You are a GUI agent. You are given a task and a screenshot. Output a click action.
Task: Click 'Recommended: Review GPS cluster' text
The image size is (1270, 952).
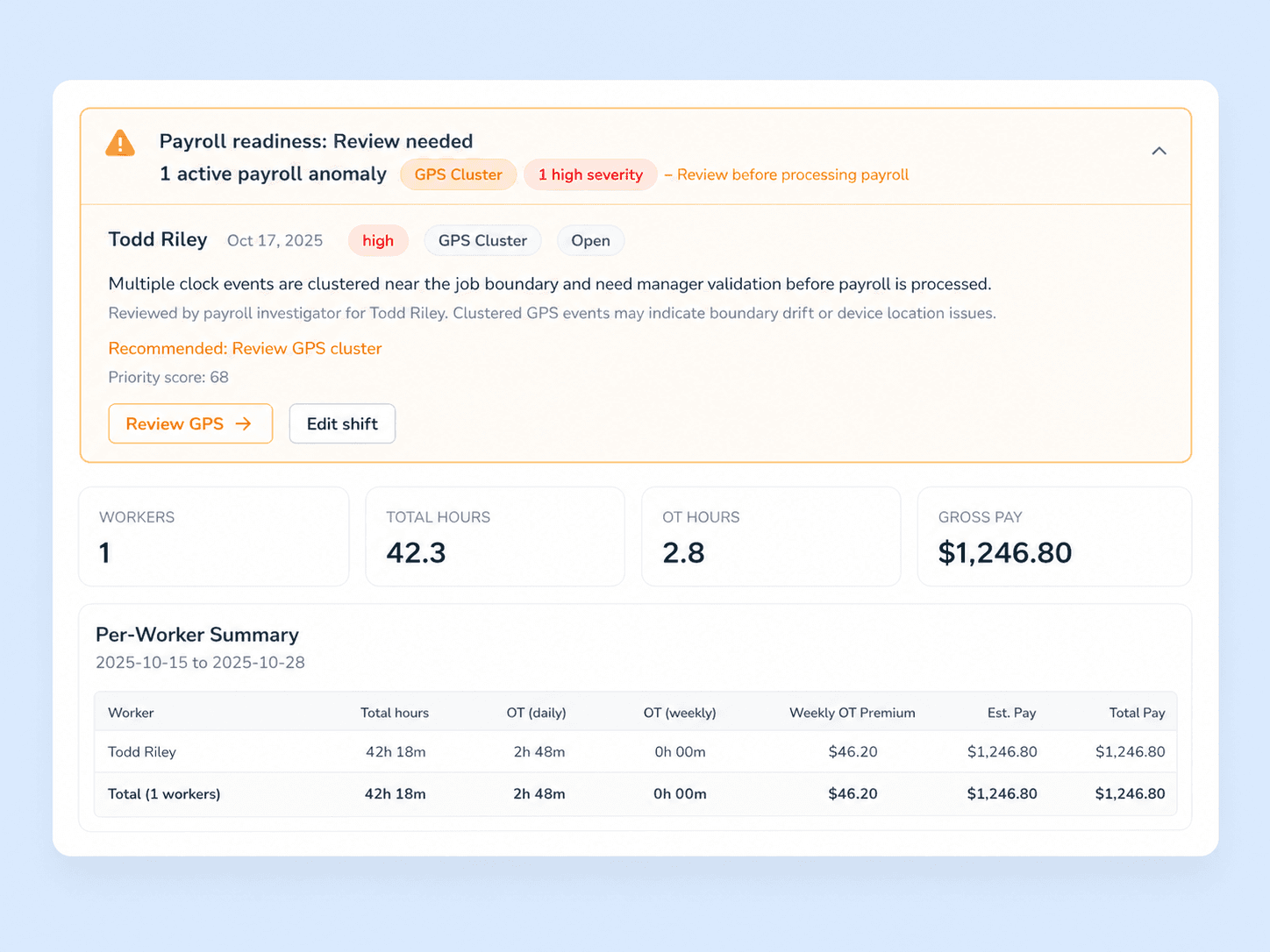click(245, 348)
